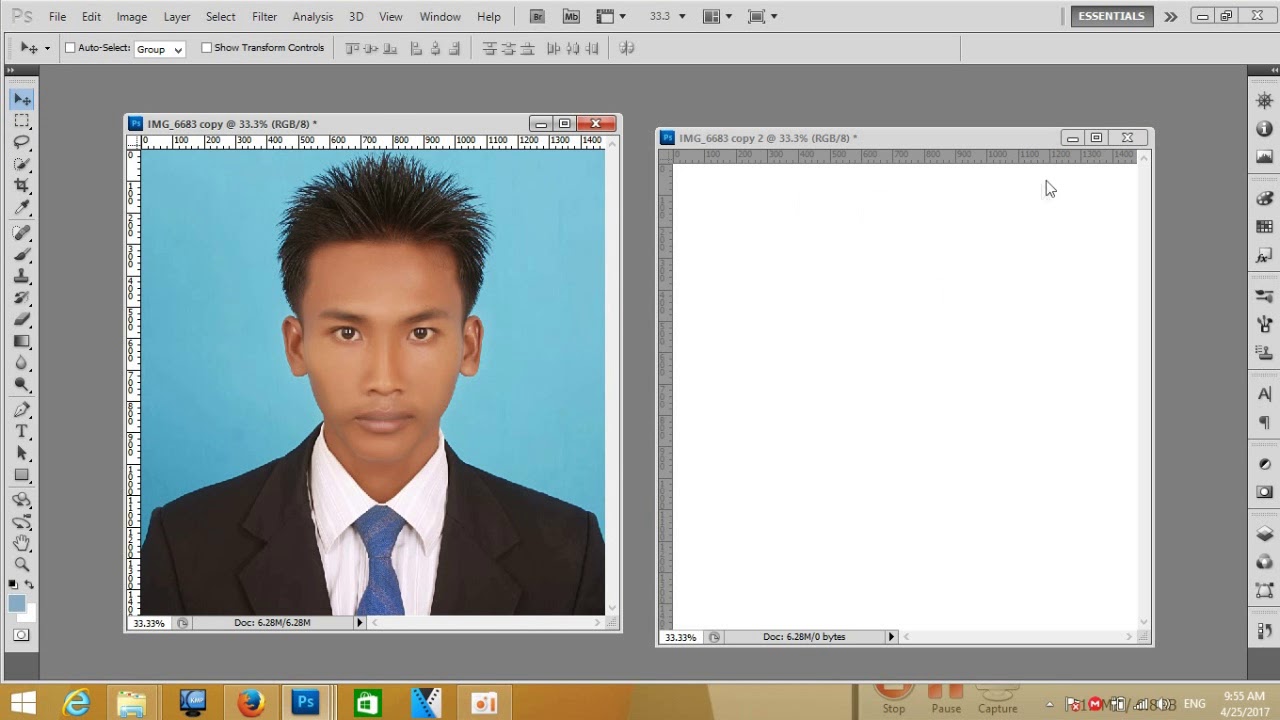Screen dimensions: 1280x720
Task: Select the History Brush tool
Action: point(22,298)
